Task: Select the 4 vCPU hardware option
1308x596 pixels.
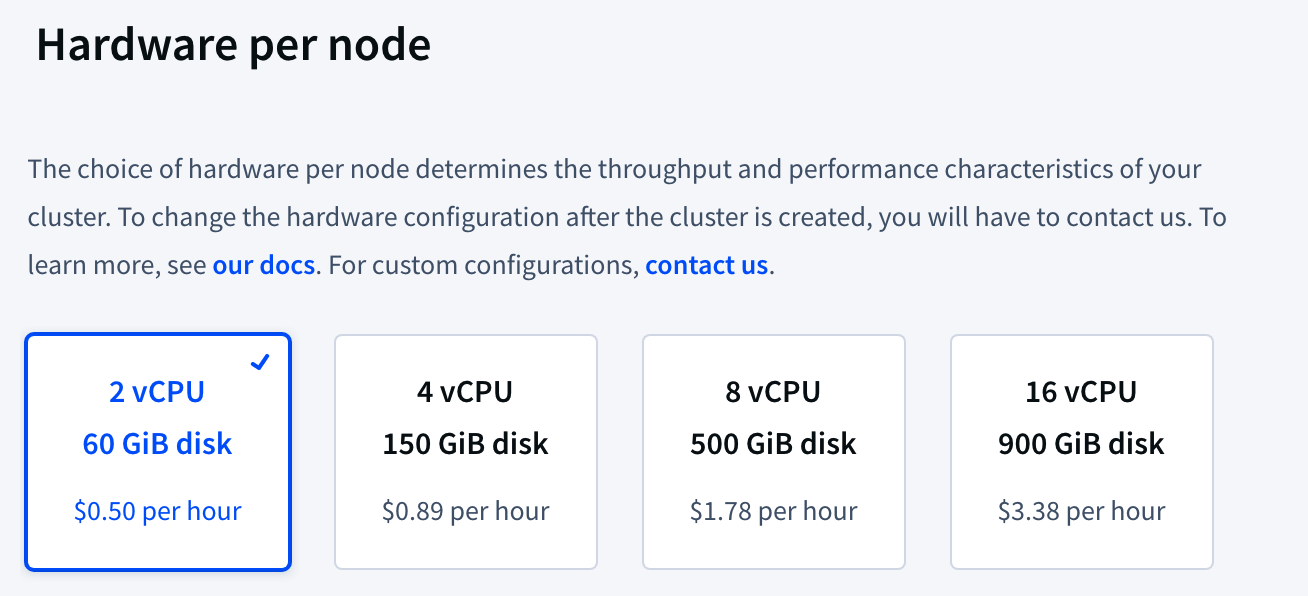Action: (x=466, y=451)
